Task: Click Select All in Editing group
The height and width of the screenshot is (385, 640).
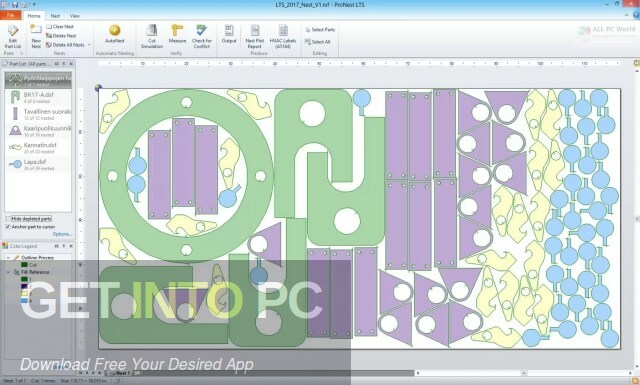Action: click(317, 42)
